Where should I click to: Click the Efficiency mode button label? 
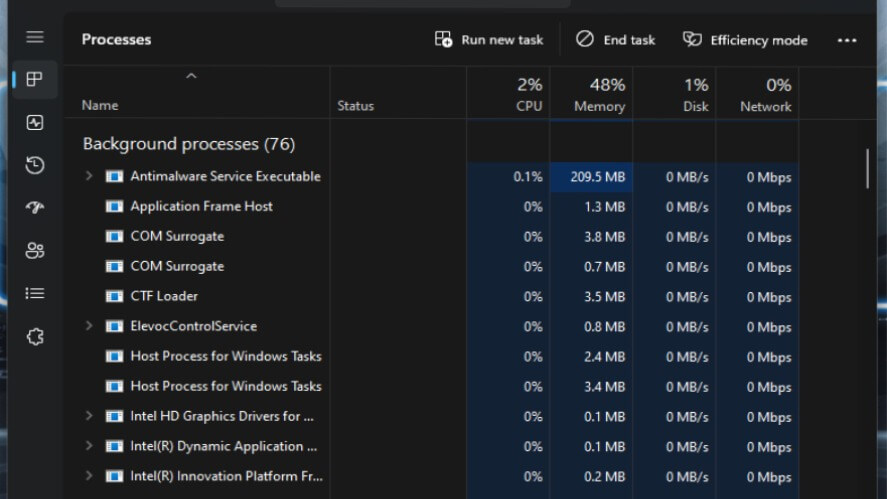759,40
